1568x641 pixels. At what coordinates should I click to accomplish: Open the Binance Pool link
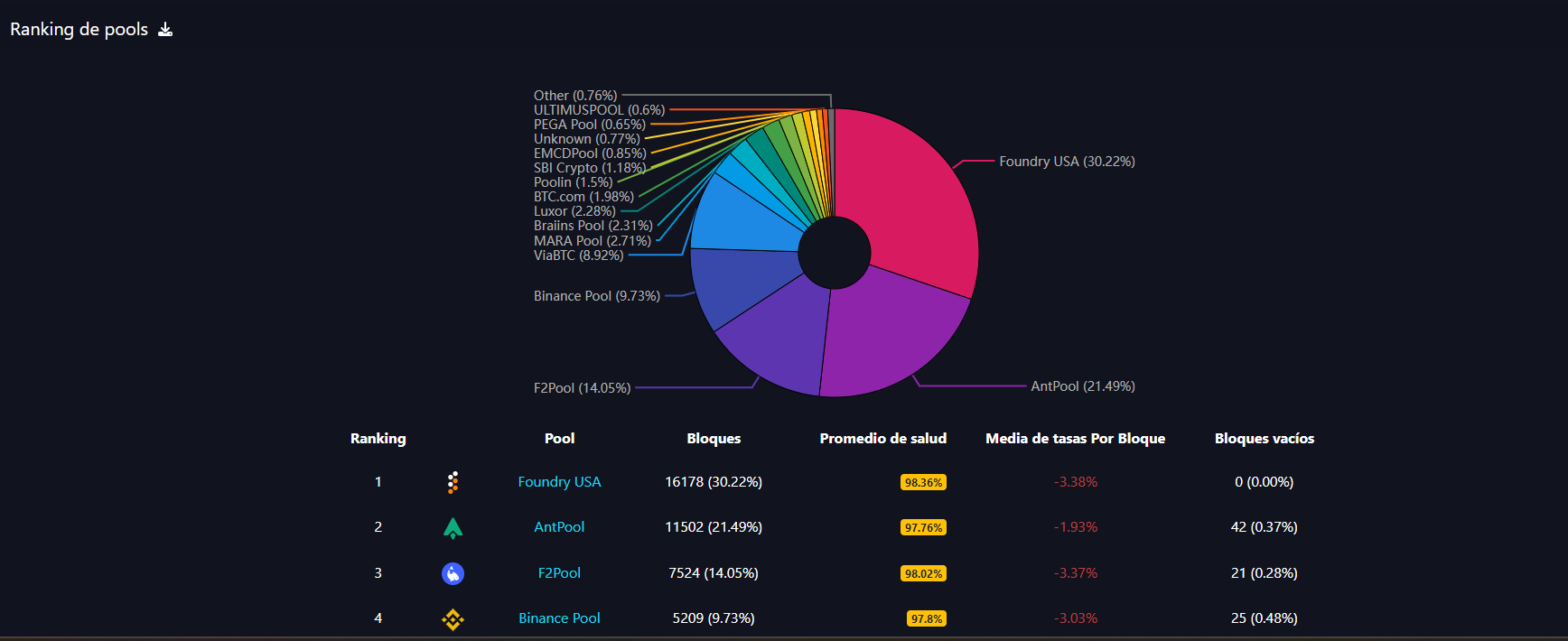click(x=559, y=618)
